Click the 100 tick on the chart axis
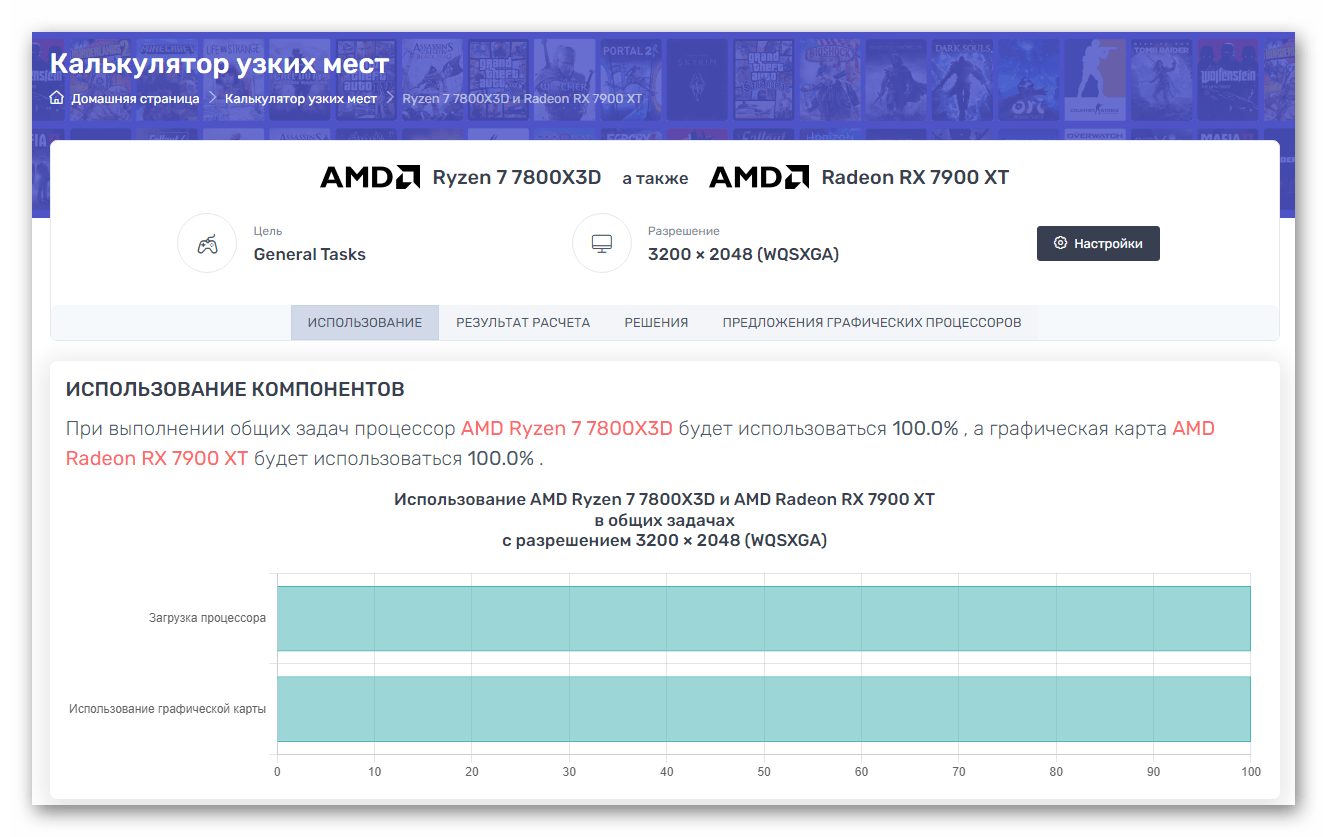The height and width of the screenshot is (837, 1327). pyautogui.click(x=1251, y=772)
